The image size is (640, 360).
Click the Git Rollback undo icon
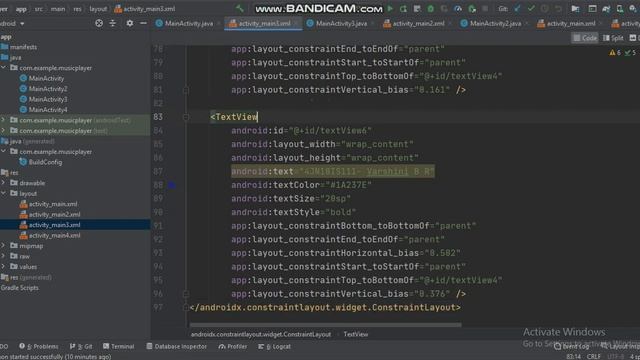click(558, 9)
